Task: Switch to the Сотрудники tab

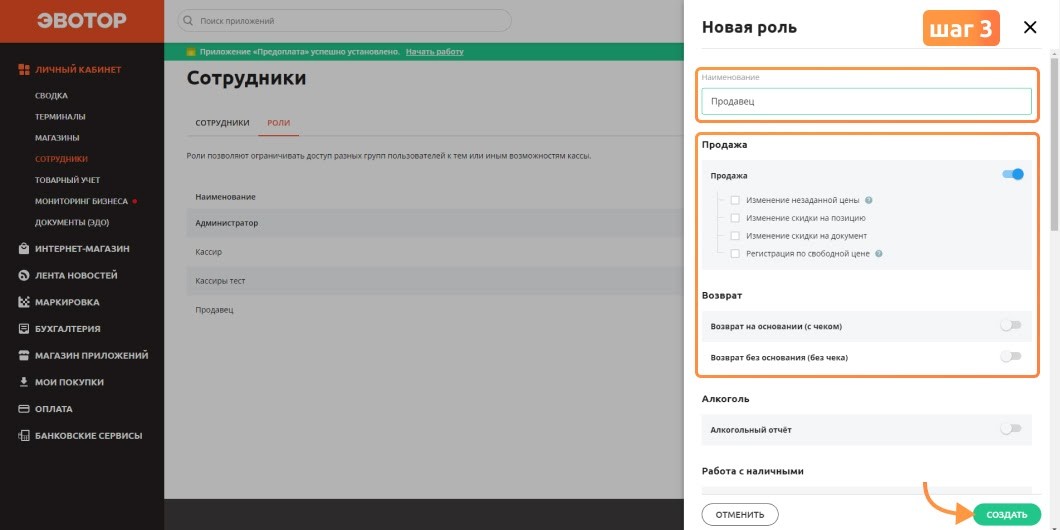Action: [222, 123]
